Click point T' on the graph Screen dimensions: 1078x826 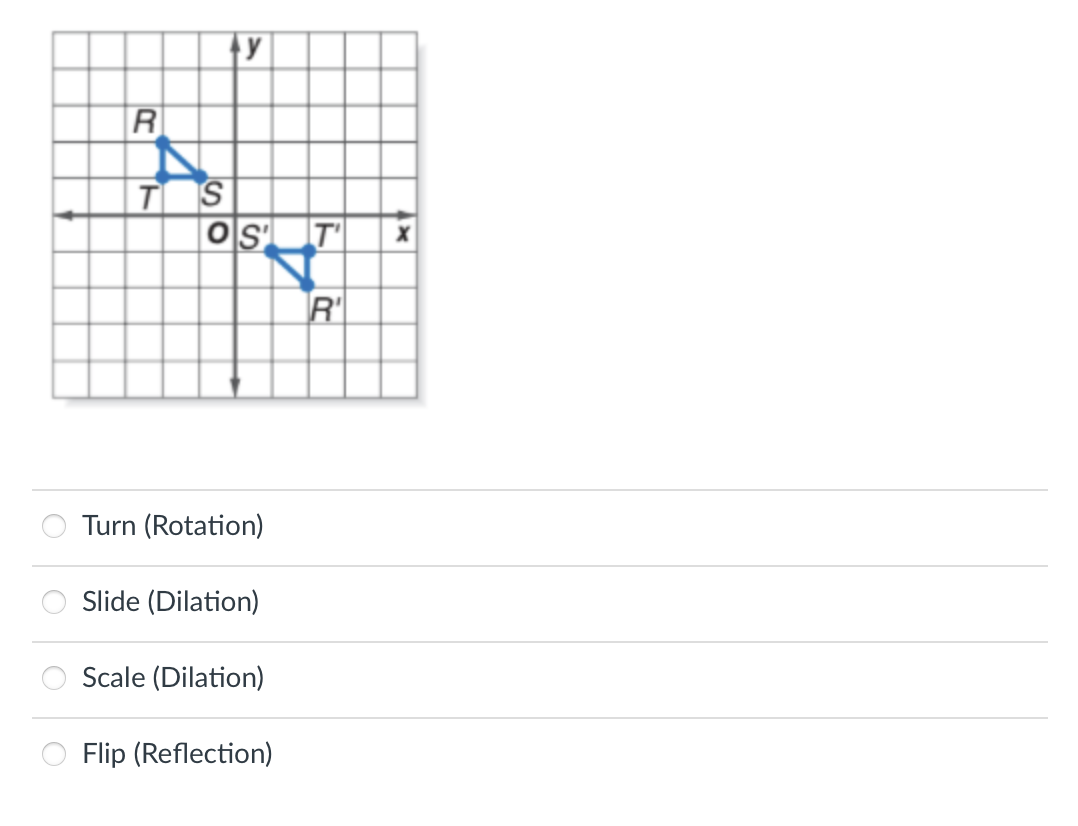[x=310, y=252]
